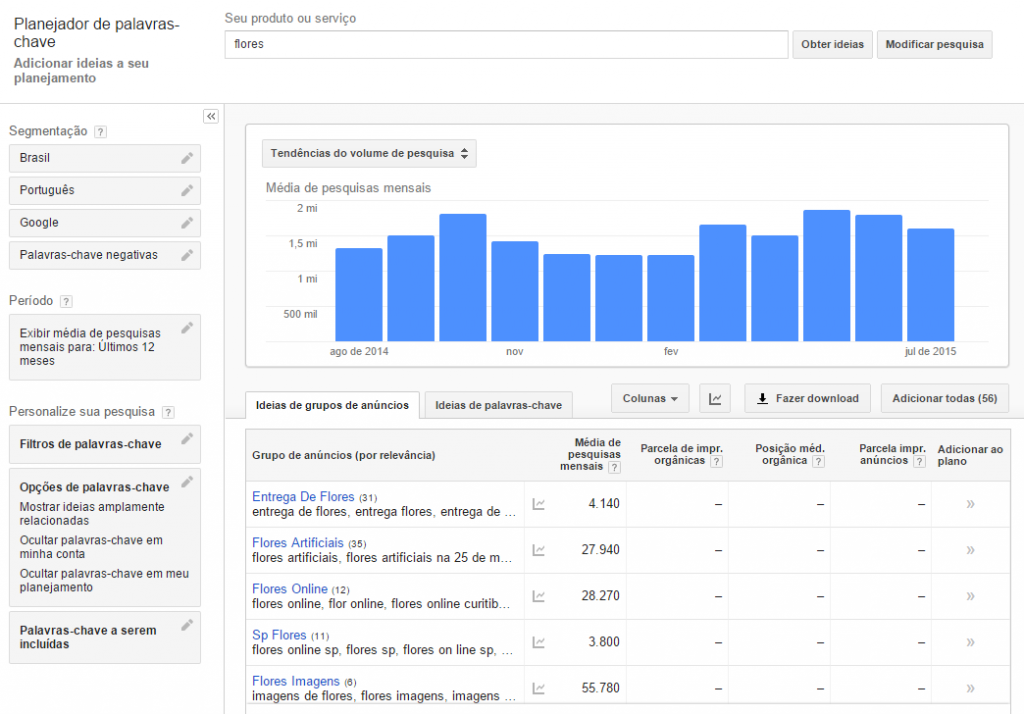Click pencil icon next to Português
The height and width of the screenshot is (714, 1024).
tap(187, 190)
